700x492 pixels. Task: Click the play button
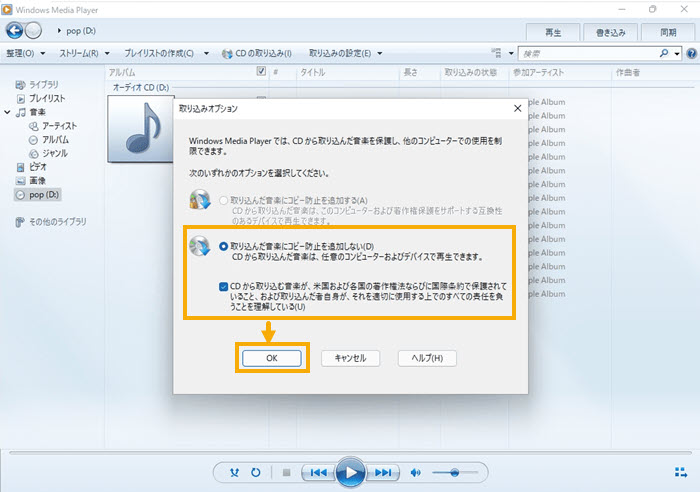pos(350,472)
